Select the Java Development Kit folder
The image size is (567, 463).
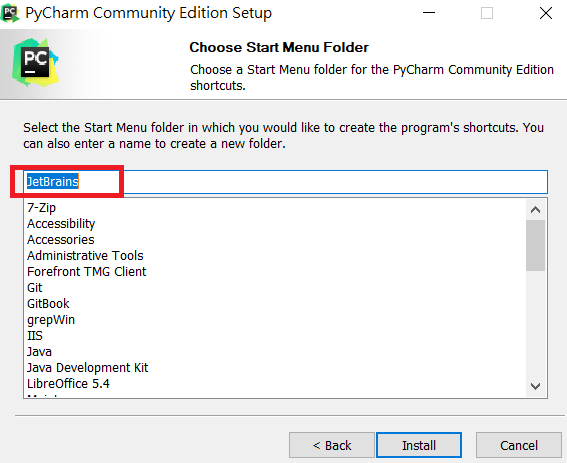88,368
